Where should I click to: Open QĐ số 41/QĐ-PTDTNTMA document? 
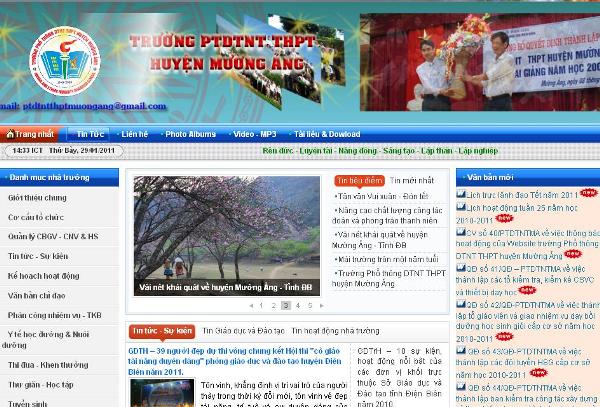tap(525, 280)
